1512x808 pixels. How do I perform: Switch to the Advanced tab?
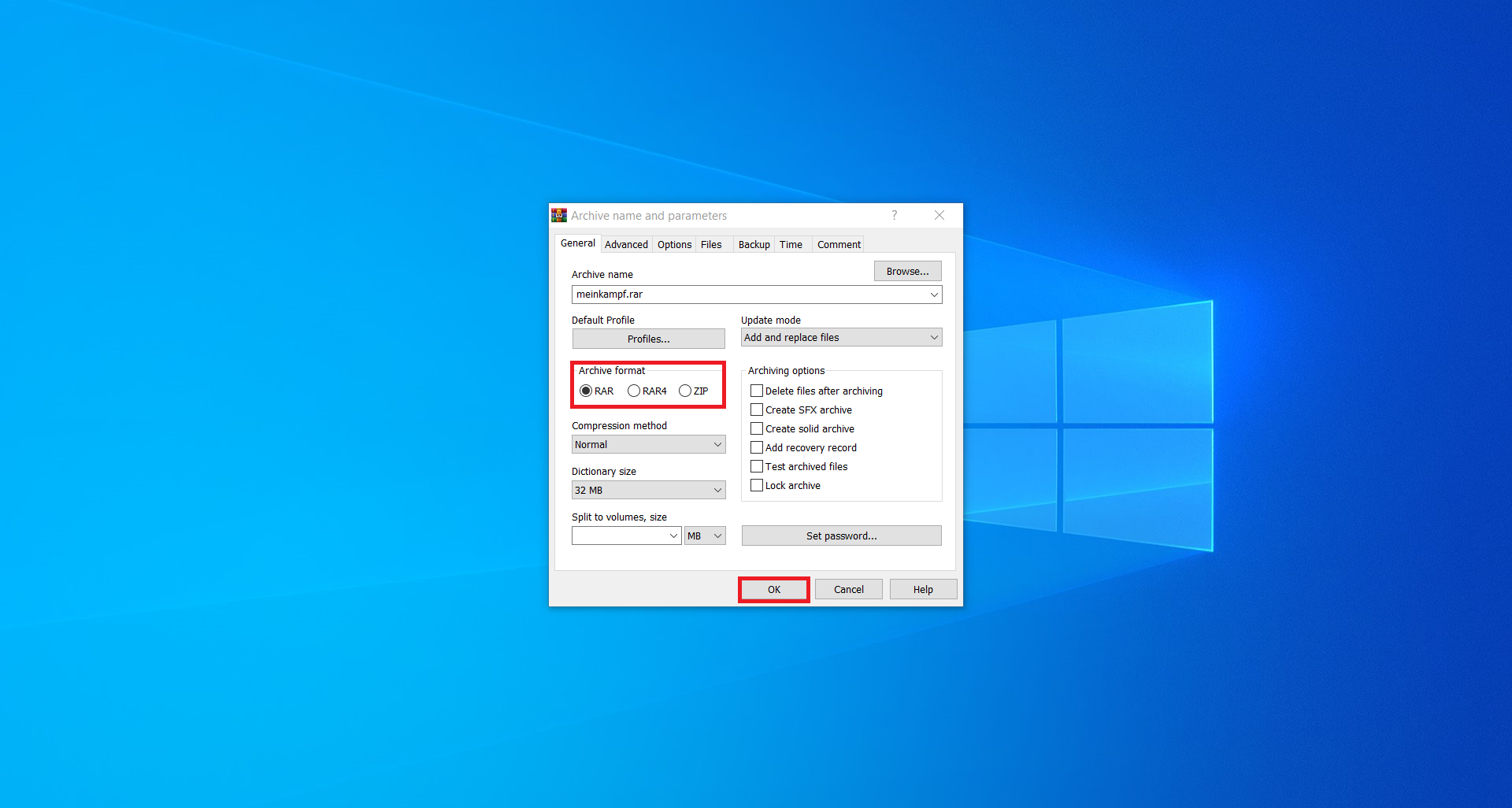(625, 244)
